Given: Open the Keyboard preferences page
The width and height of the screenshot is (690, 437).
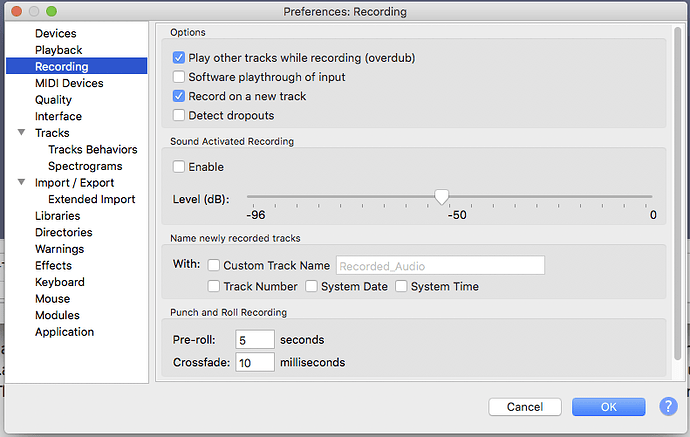Looking at the screenshot, I should 59,282.
